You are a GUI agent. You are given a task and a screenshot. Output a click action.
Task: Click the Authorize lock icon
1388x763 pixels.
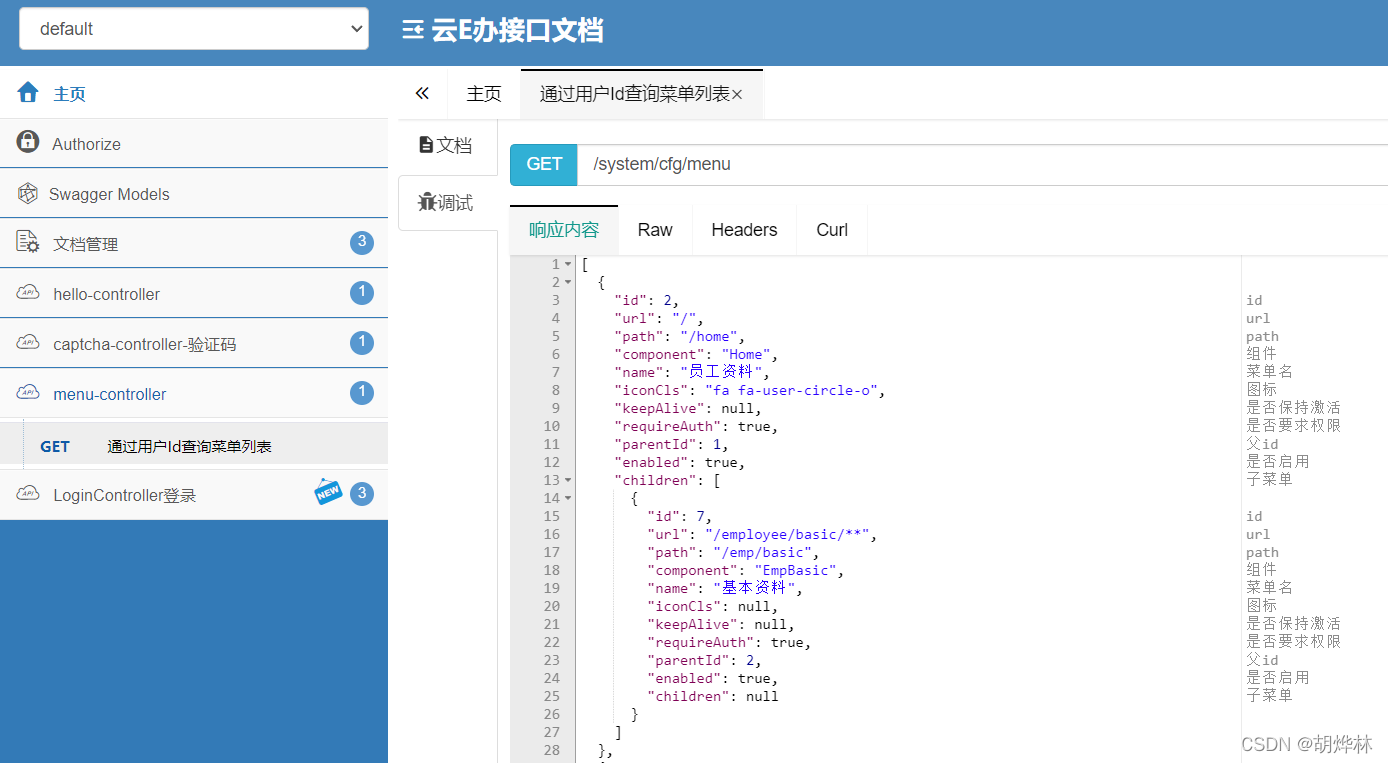28,142
